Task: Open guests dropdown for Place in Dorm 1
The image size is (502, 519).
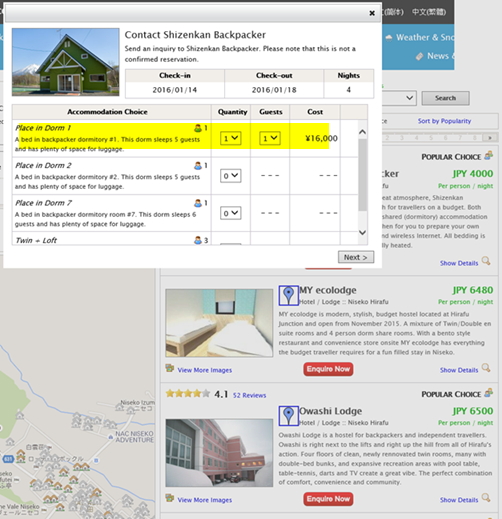Action: pyautogui.click(x=270, y=138)
